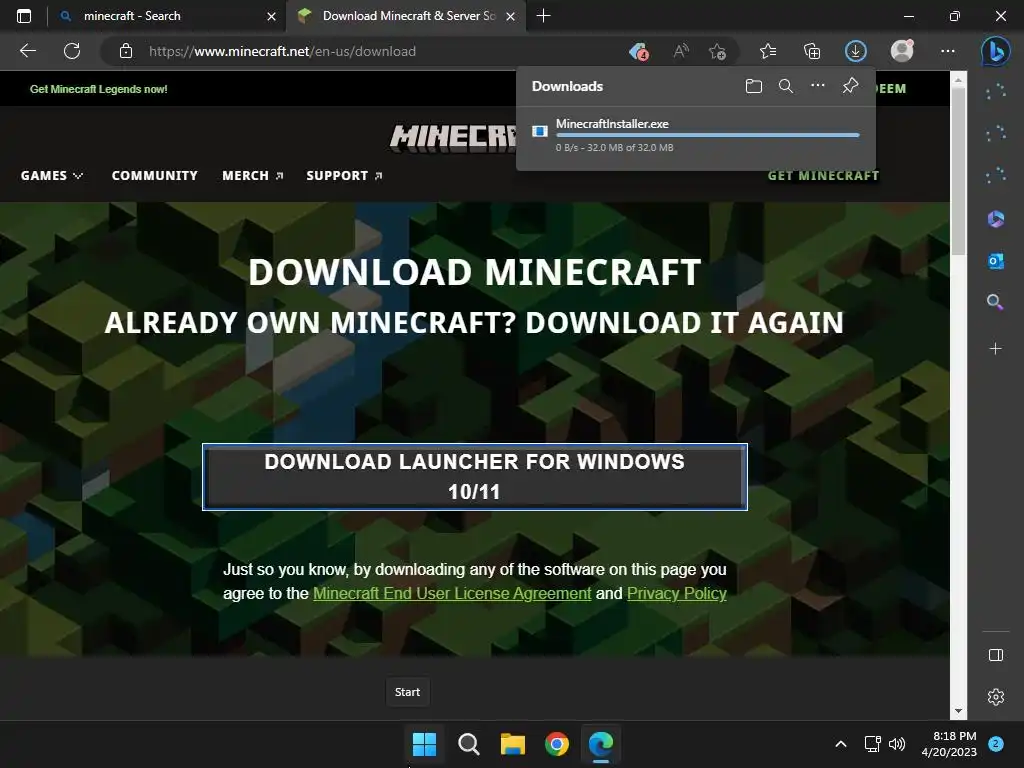Open the shopping coupons icon with badge 4

(639, 51)
